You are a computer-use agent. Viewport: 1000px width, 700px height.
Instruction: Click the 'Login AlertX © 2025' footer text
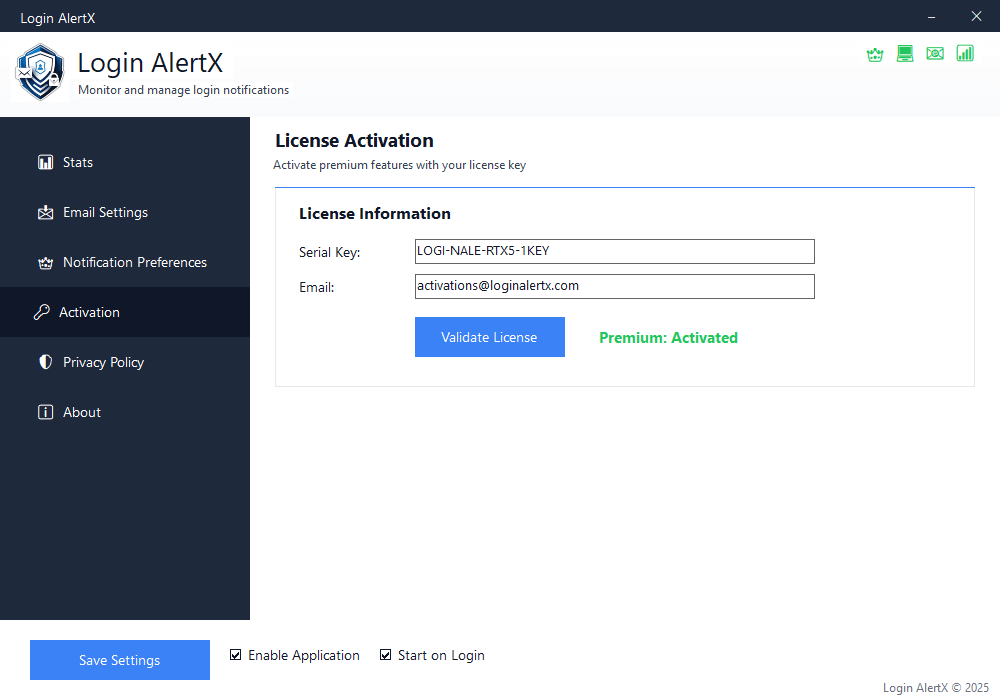tap(936, 687)
